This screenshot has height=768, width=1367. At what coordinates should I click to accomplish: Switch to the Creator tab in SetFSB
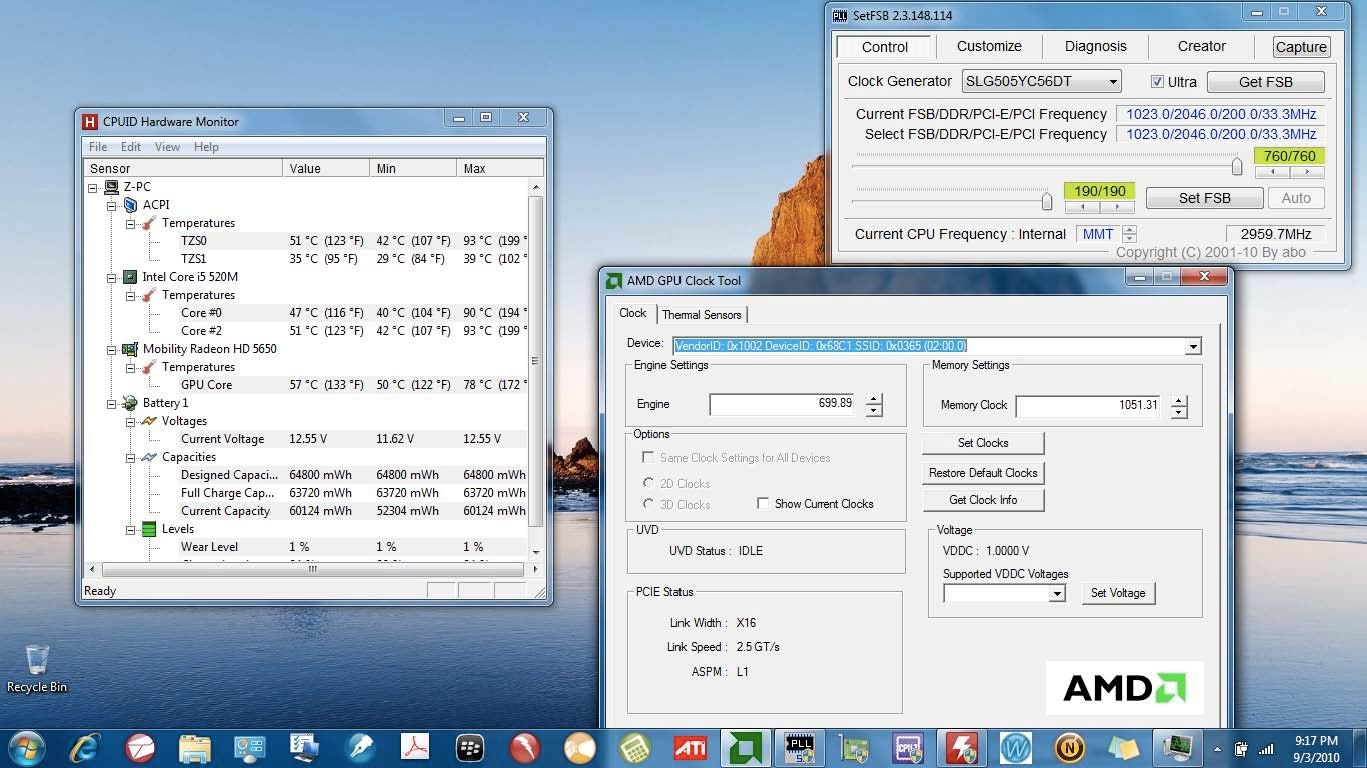[1202, 46]
